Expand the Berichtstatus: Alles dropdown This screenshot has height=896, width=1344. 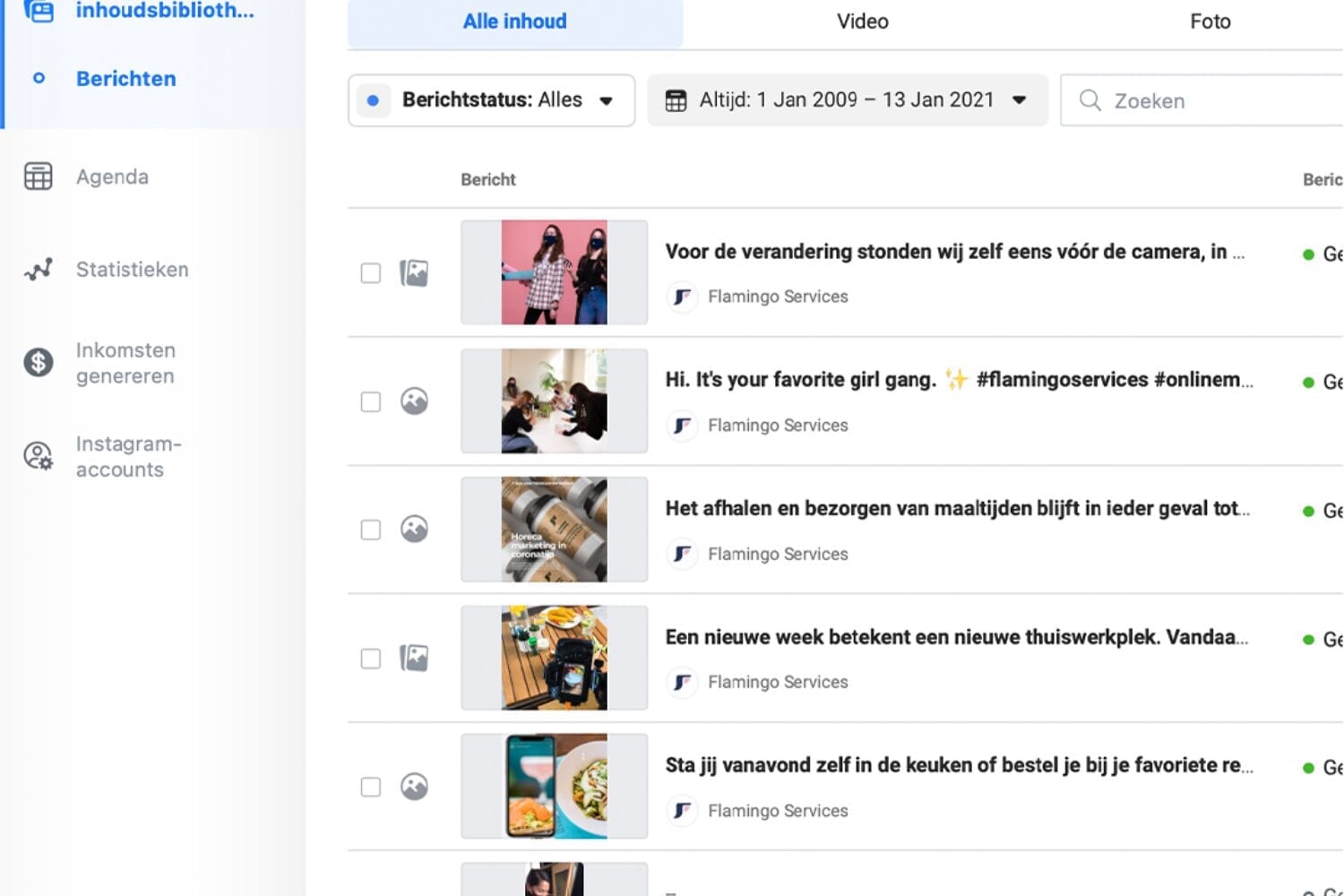[x=491, y=100]
